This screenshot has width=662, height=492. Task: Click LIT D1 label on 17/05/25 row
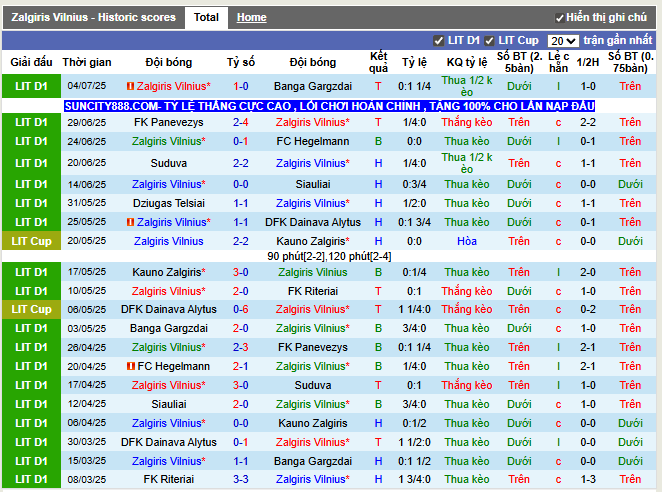point(32,272)
